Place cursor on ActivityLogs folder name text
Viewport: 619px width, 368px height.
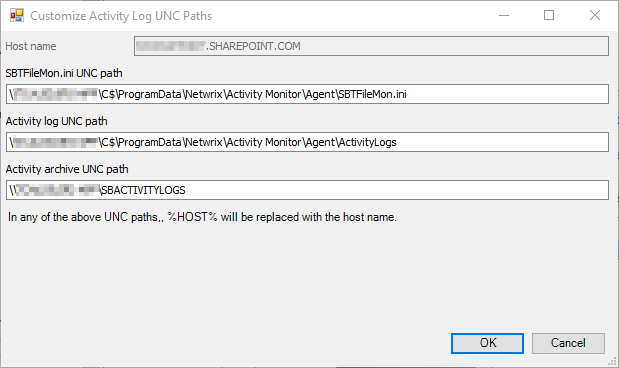[368, 142]
